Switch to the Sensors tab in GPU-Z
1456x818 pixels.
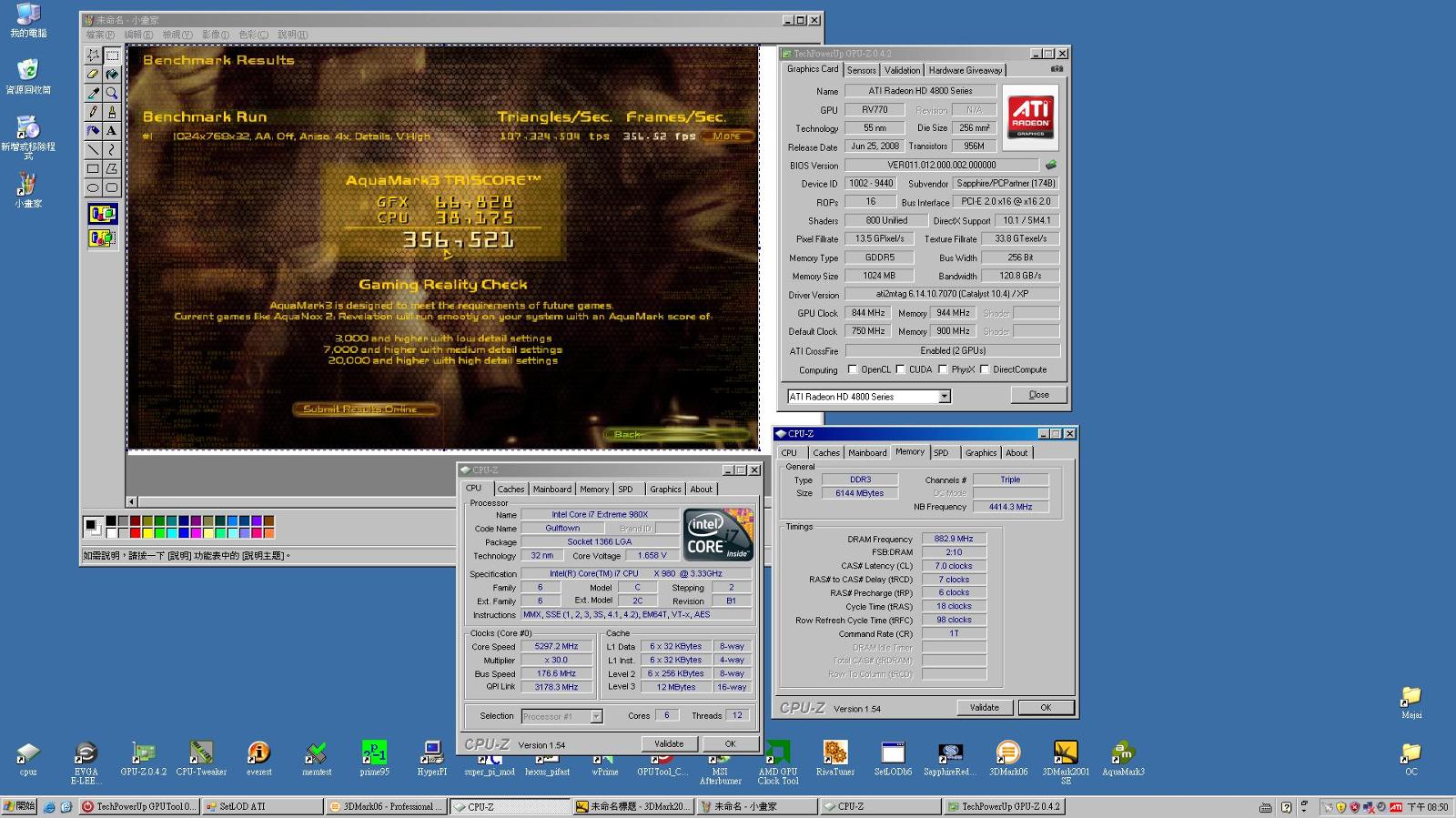click(x=861, y=70)
